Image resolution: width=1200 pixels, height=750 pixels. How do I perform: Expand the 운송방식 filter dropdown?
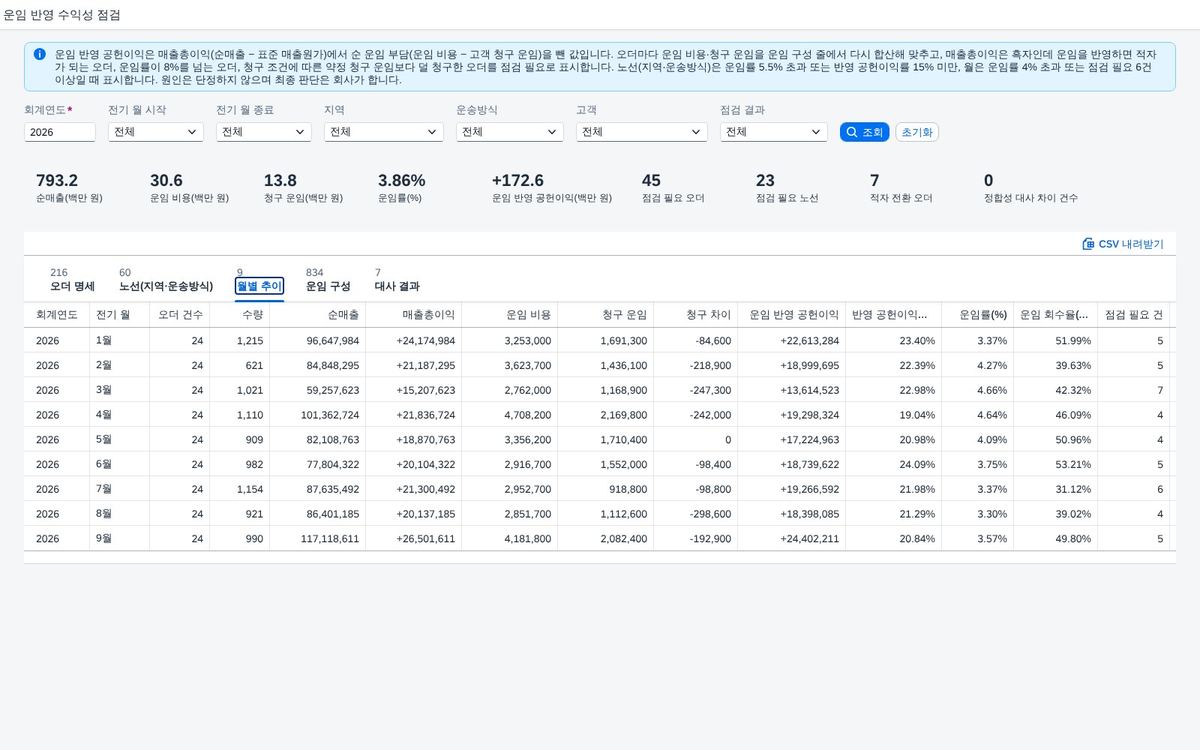[509, 132]
